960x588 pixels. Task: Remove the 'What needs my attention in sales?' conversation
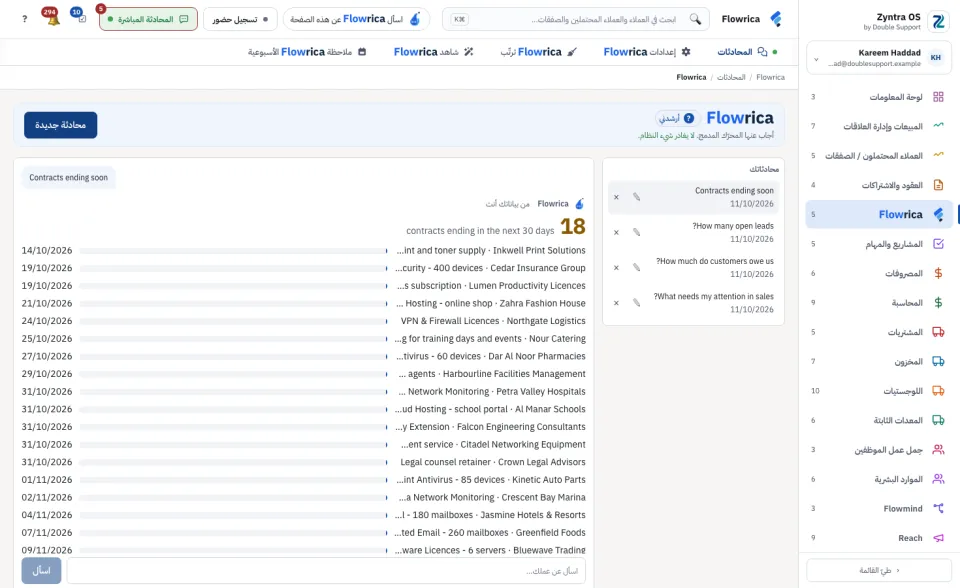[x=617, y=303]
